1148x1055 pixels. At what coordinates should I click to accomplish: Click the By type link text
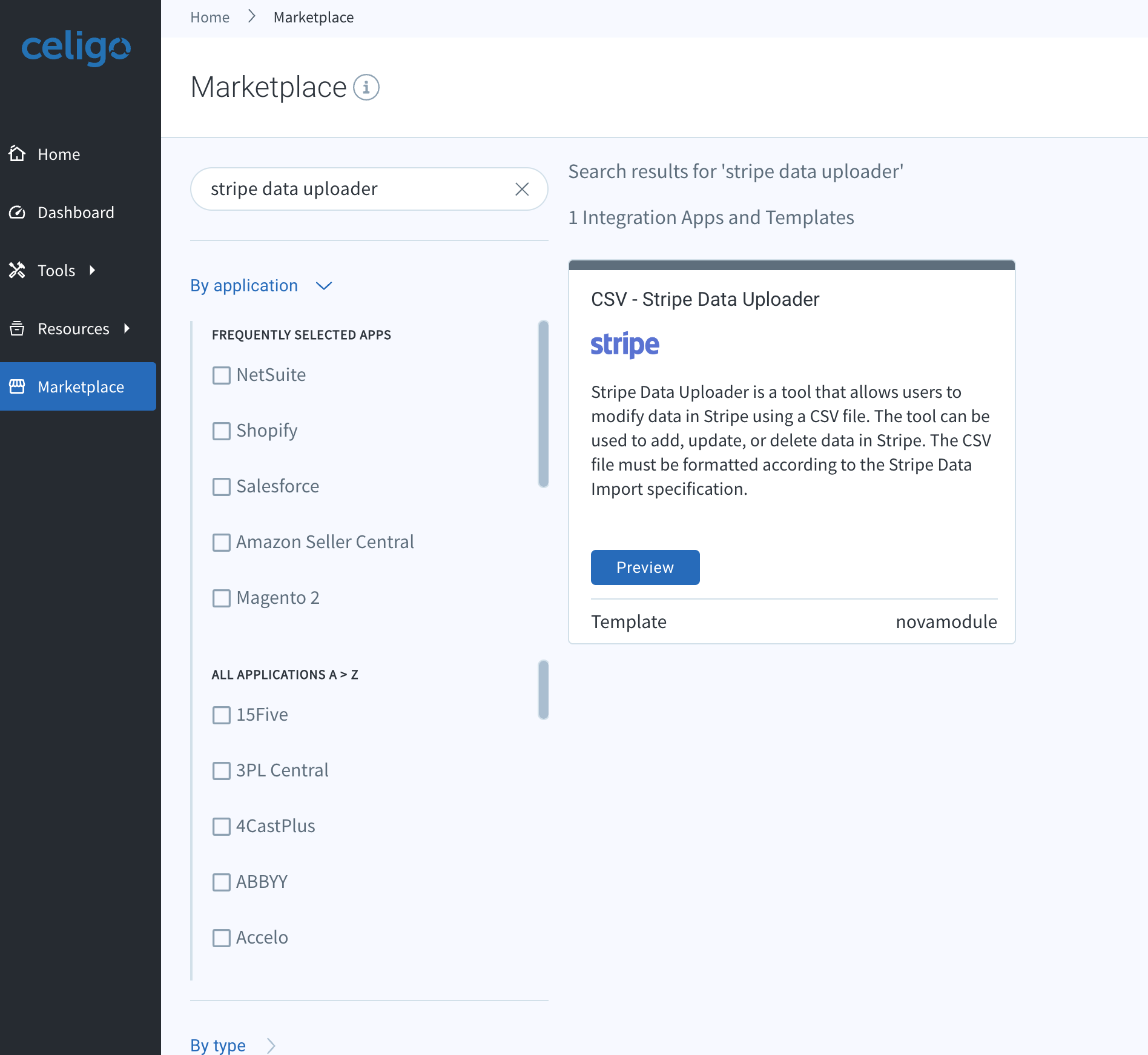(x=218, y=1045)
